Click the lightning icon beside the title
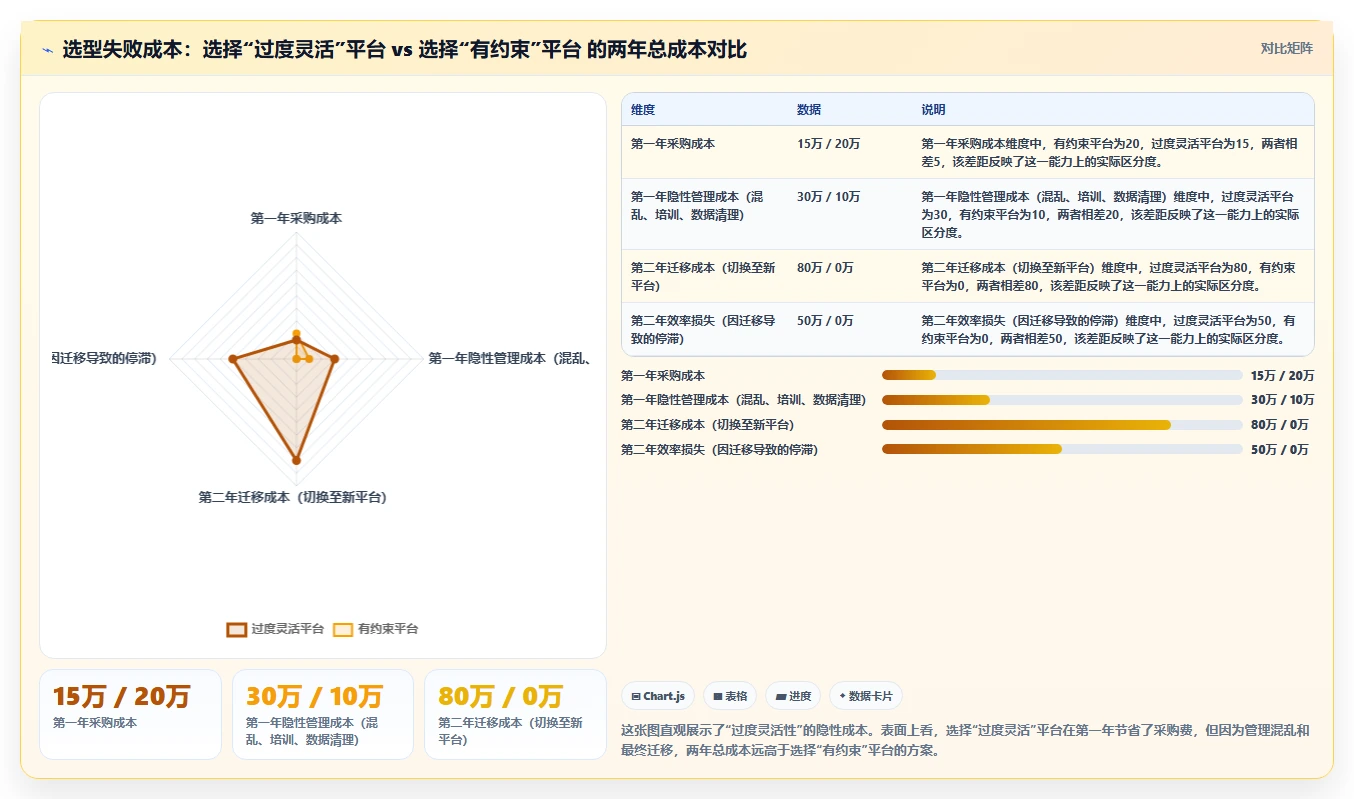Screen dimensions: 1354x799 48,50
